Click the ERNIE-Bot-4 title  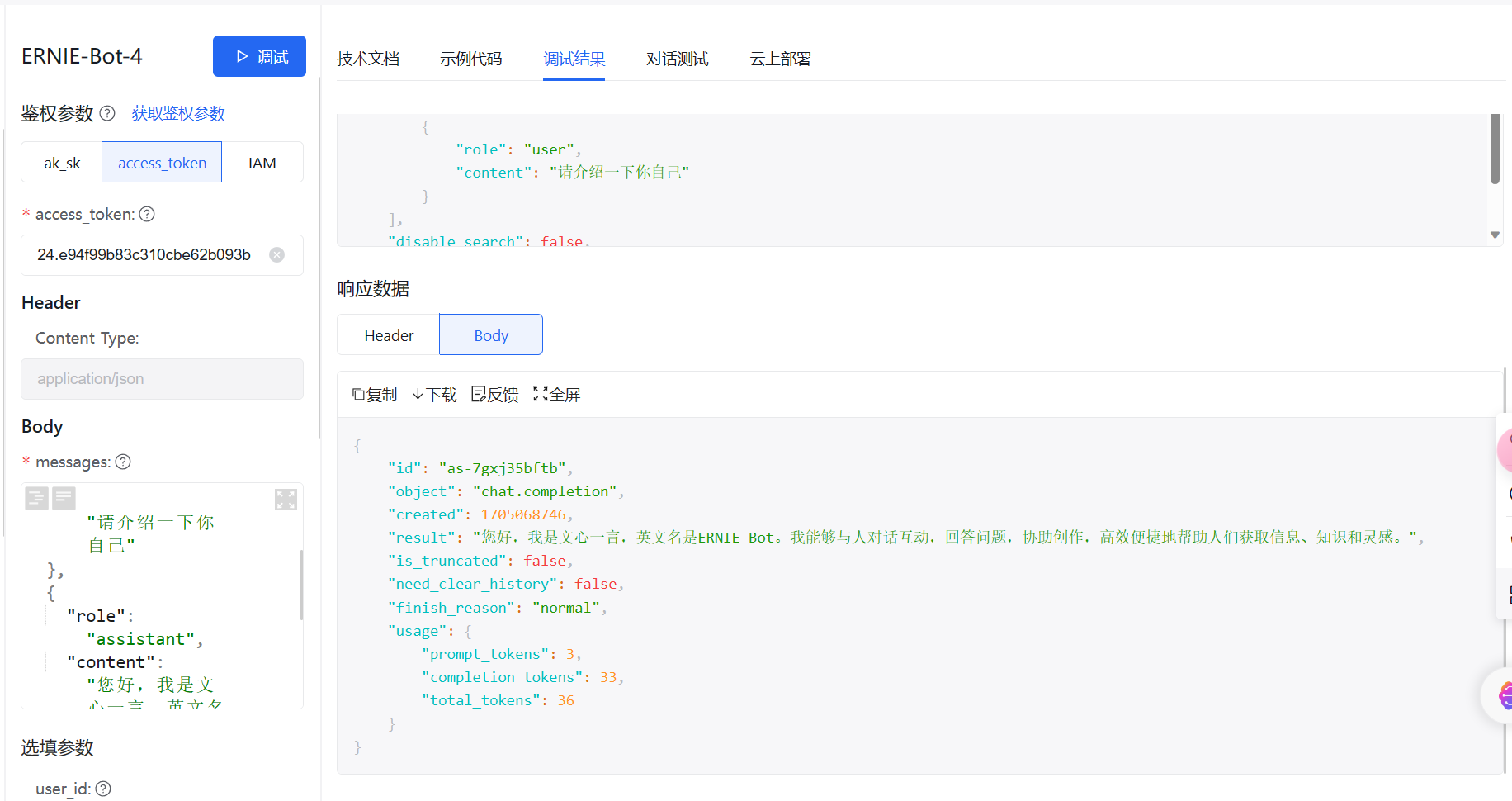click(x=82, y=56)
